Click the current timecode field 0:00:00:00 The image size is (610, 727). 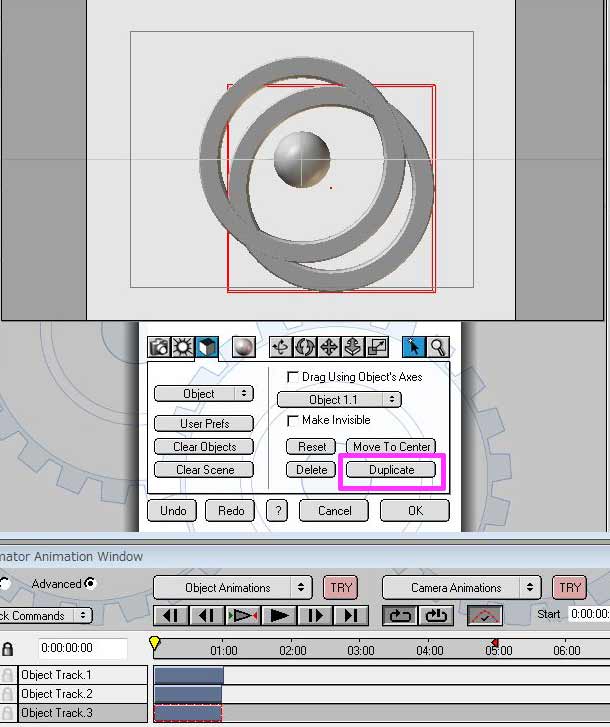pyautogui.click(x=82, y=648)
